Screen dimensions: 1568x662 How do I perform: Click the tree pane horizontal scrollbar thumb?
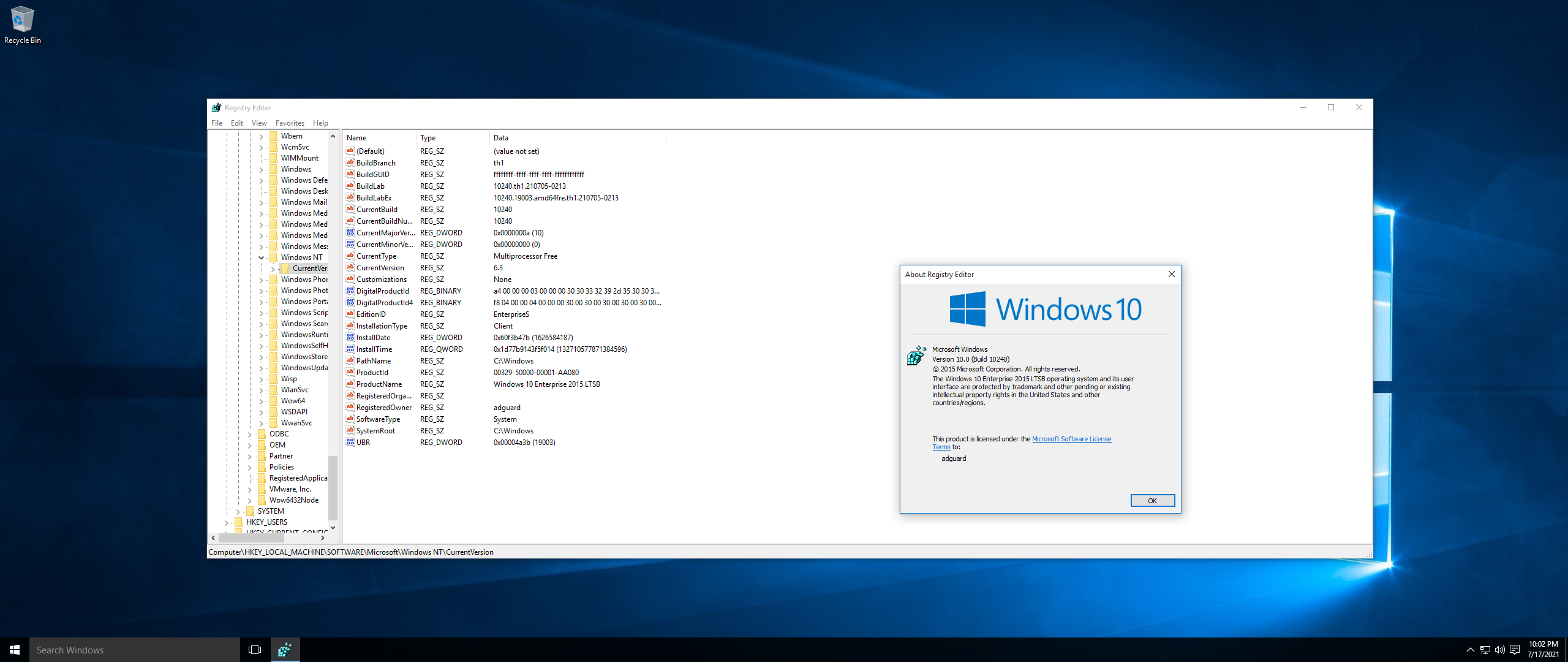(x=251, y=538)
